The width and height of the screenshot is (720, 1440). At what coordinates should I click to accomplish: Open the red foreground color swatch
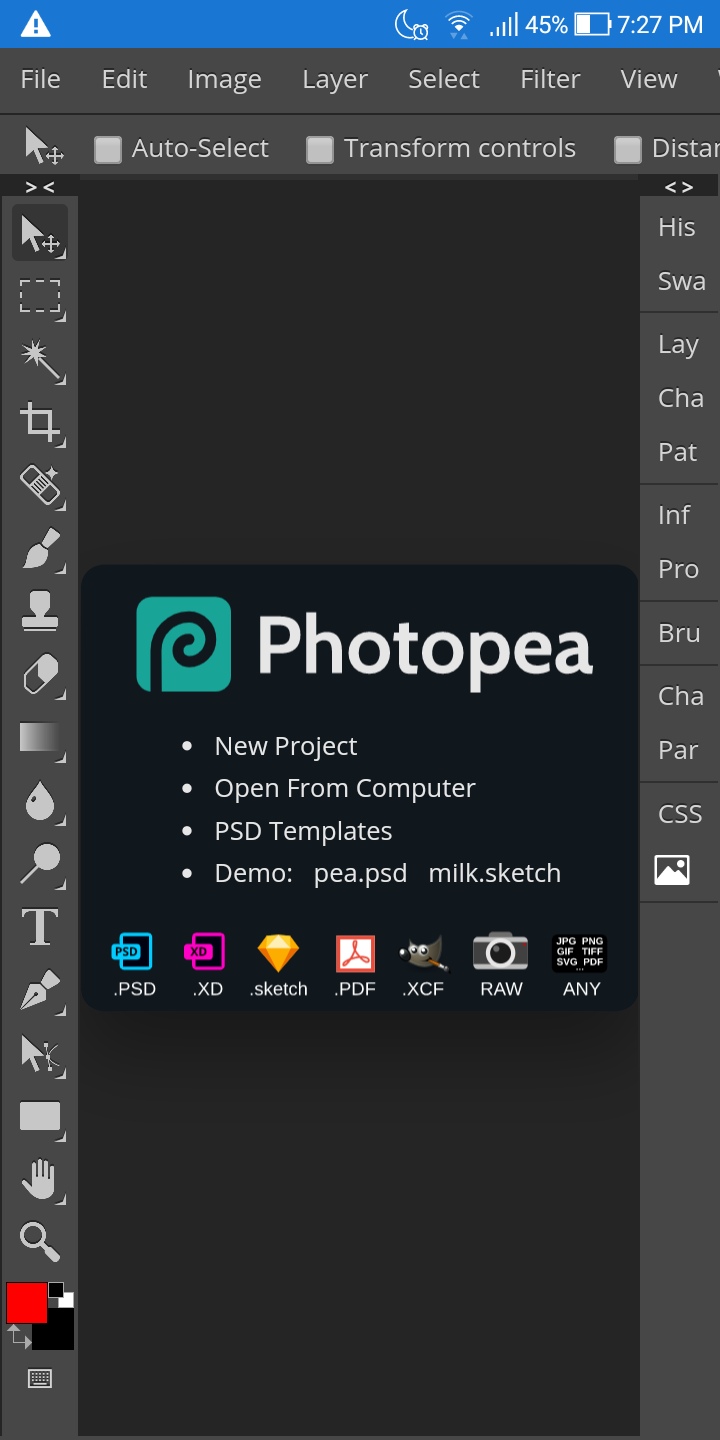point(26,1302)
